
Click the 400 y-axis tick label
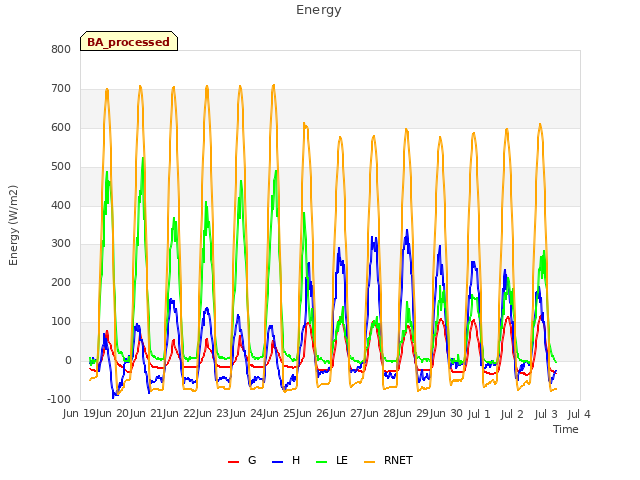(x=61, y=205)
